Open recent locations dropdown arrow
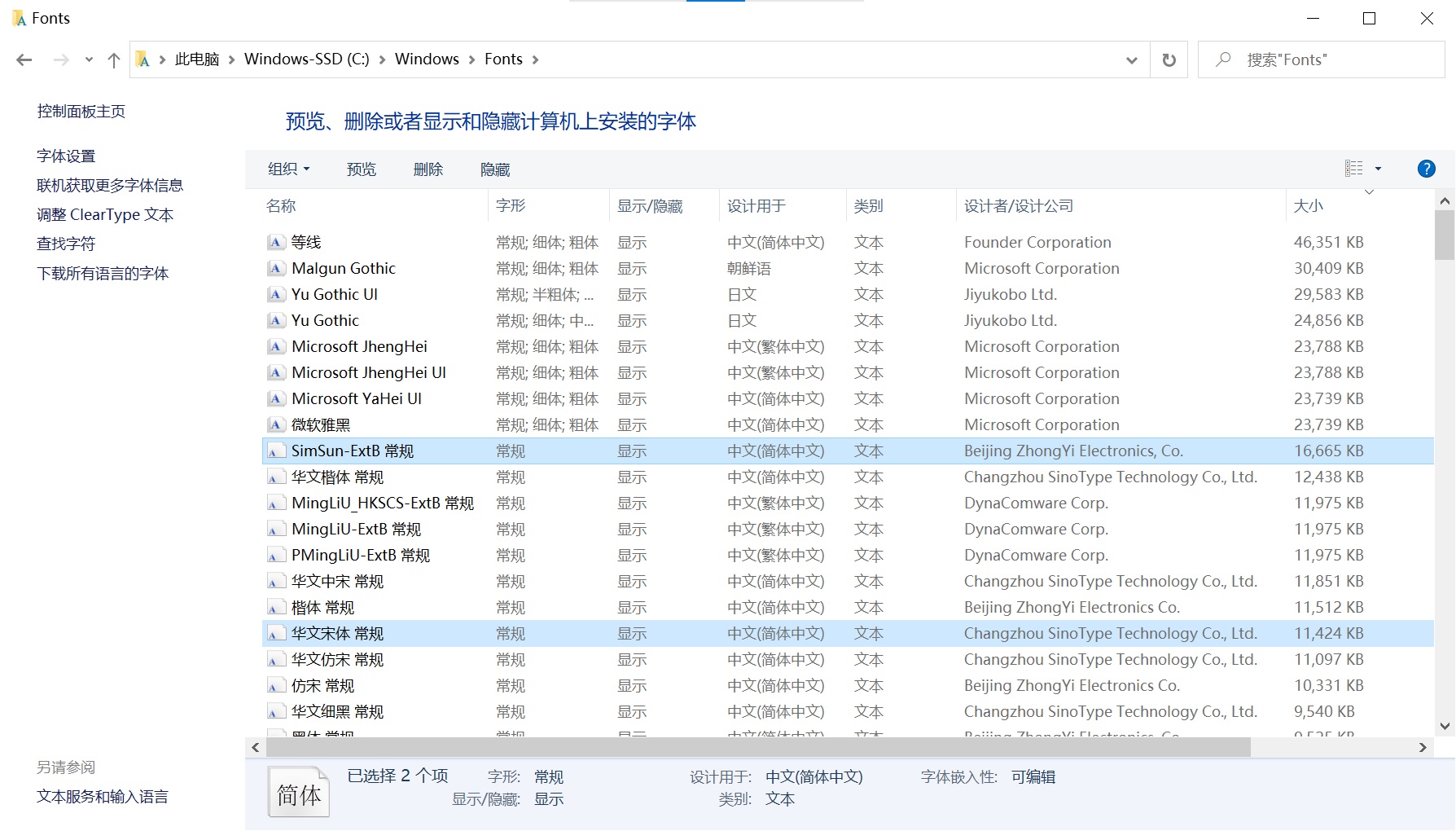This screenshot has height=831, width=1456. click(89, 59)
